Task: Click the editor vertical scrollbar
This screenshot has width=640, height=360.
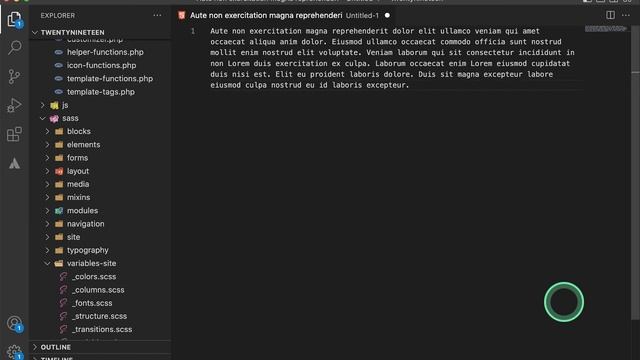Action: tap(636, 173)
